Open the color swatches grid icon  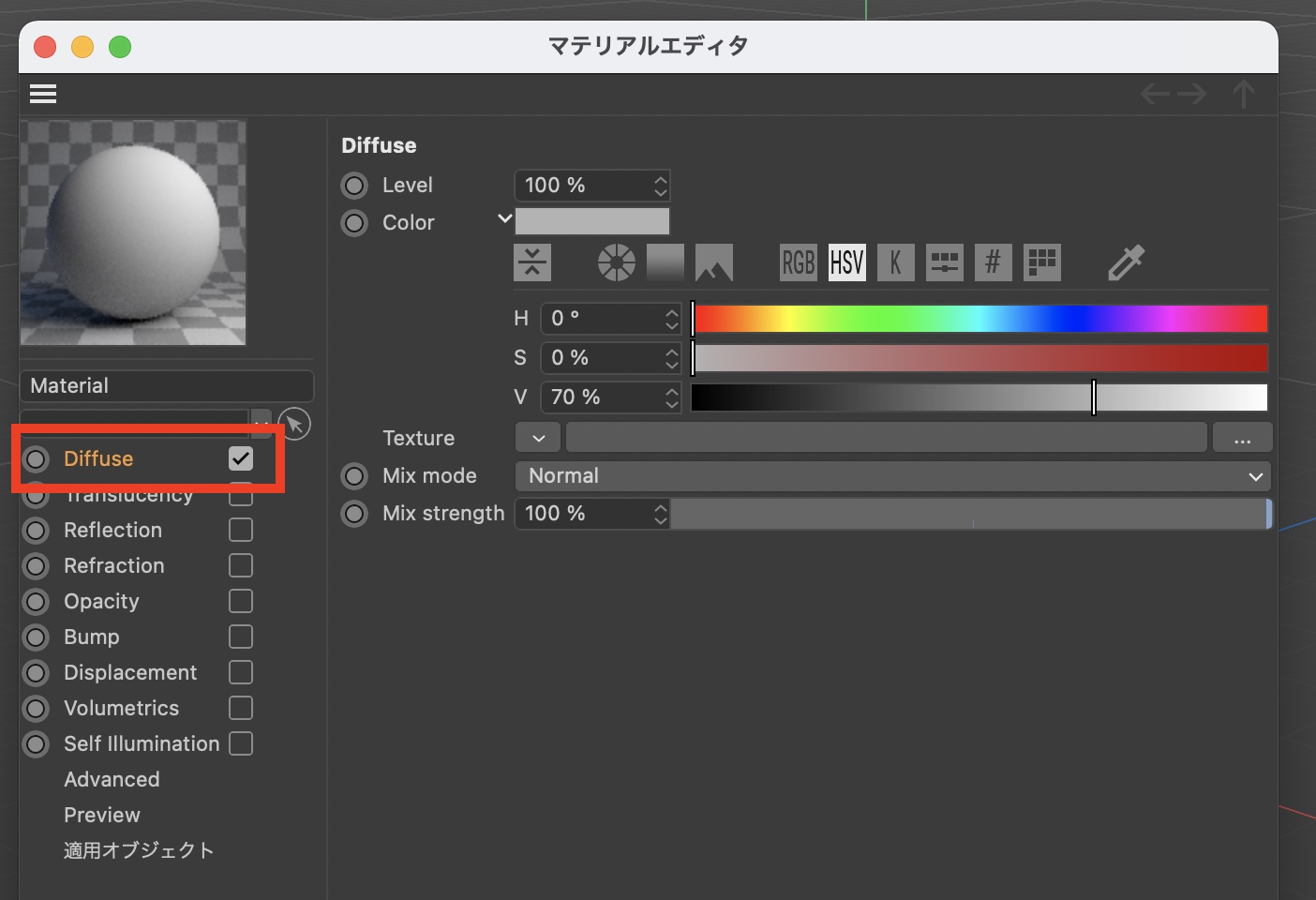[1041, 263]
